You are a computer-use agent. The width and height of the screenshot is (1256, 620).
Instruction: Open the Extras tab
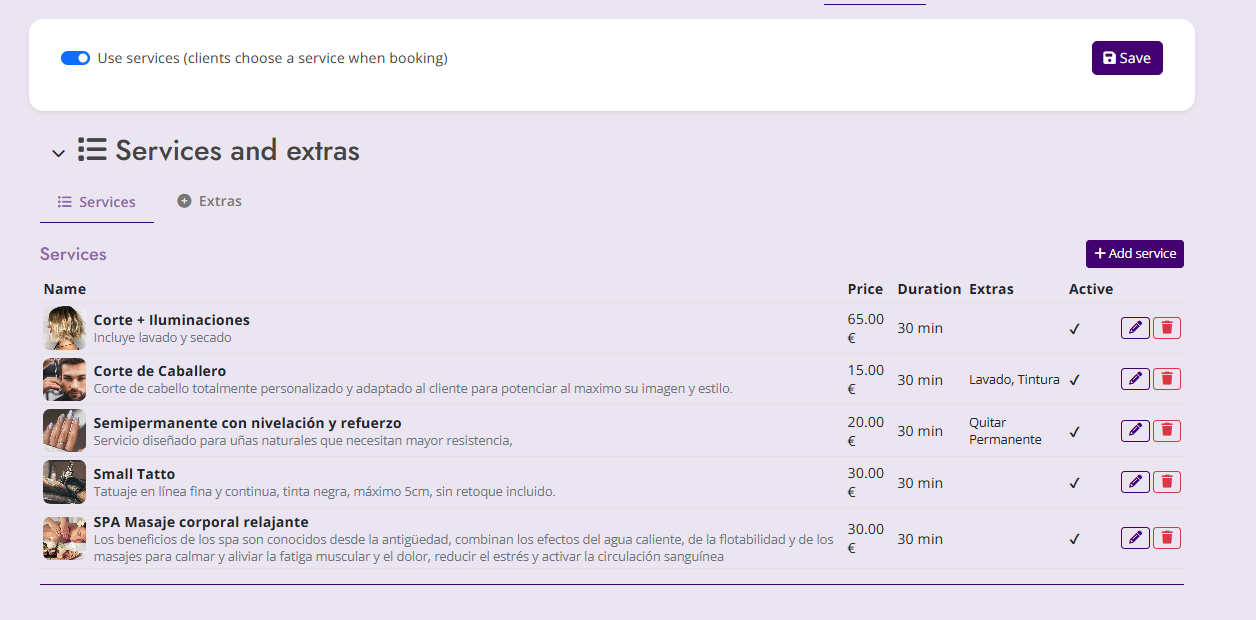tap(210, 201)
